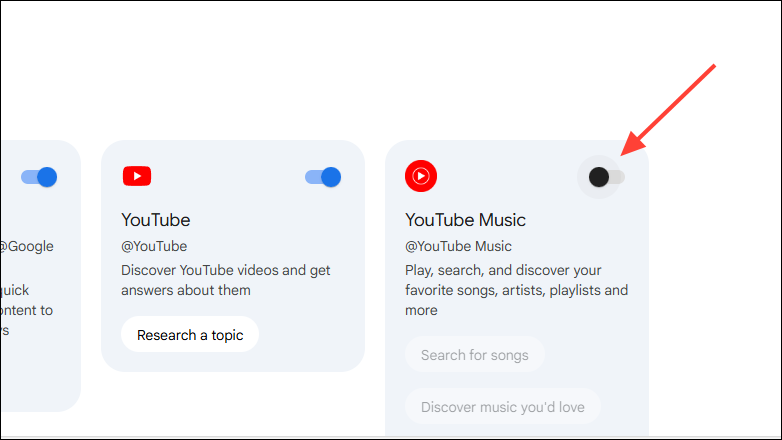
Task: Disable the YouTube extension toggle
Action: click(323, 177)
